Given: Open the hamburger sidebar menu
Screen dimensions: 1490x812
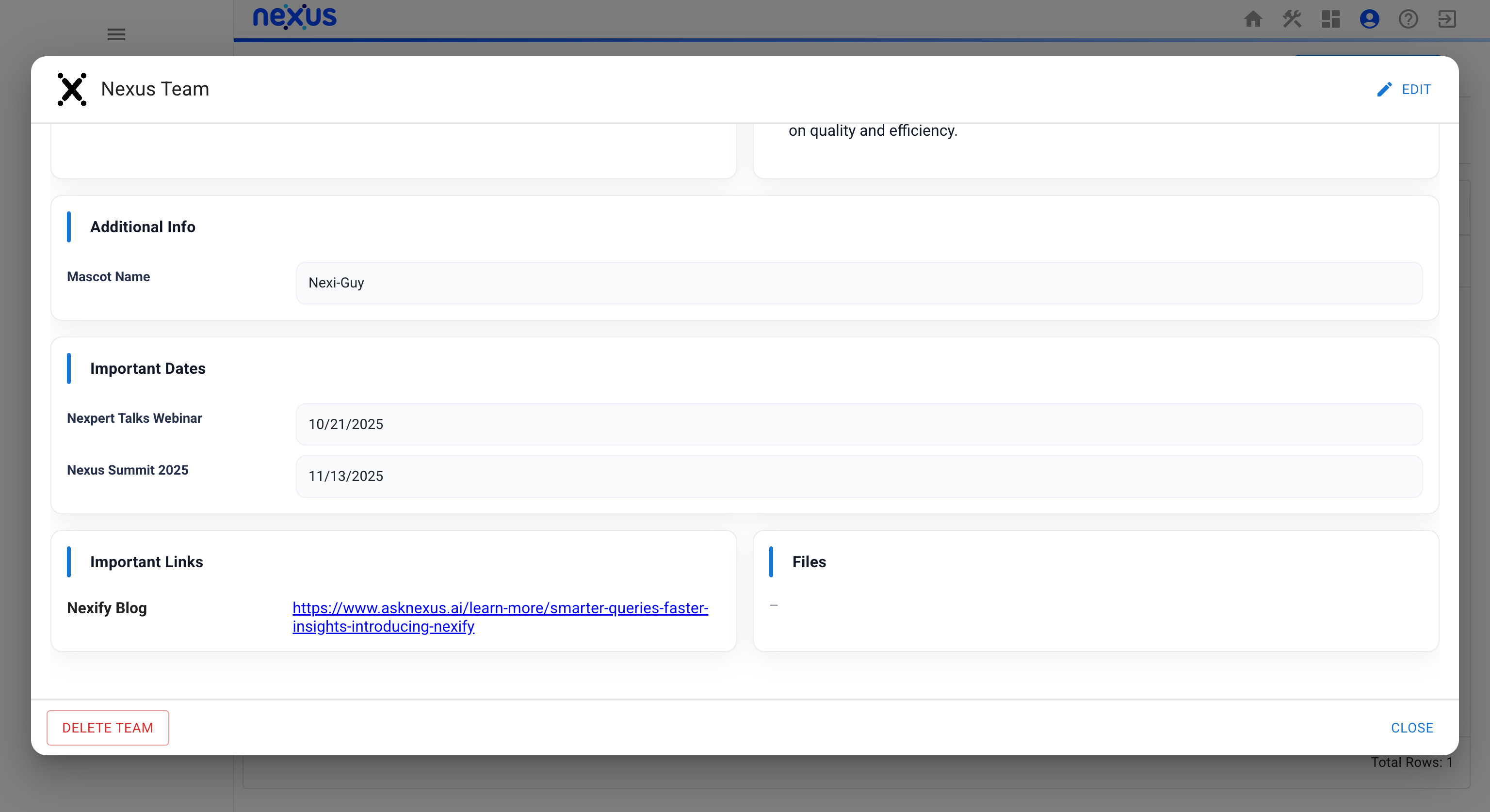Looking at the screenshot, I should pos(116,35).
